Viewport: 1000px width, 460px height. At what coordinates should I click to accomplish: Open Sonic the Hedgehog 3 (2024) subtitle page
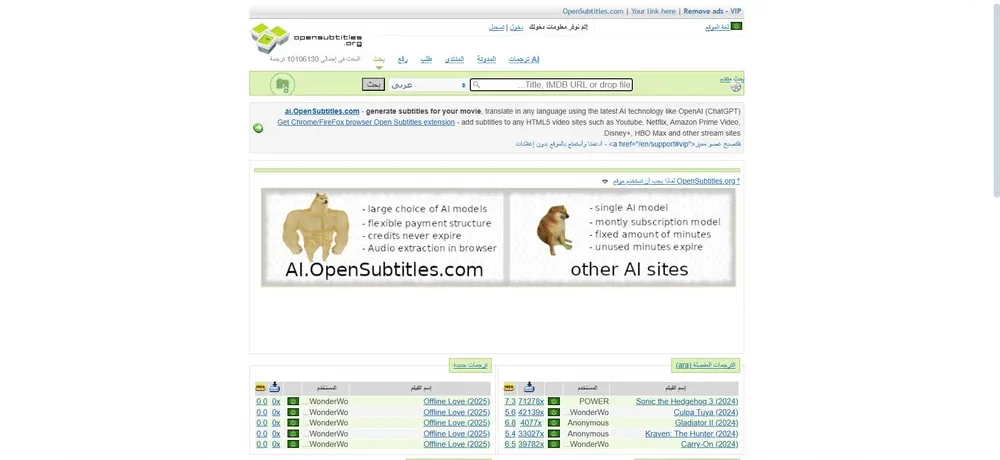point(687,401)
